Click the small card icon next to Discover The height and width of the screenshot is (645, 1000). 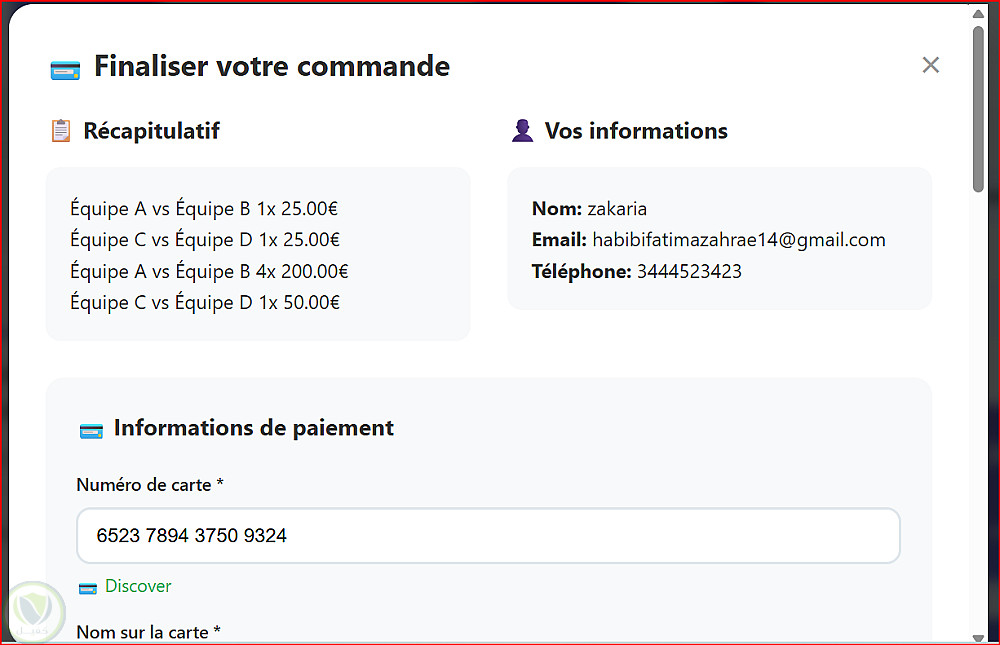[x=88, y=587]
